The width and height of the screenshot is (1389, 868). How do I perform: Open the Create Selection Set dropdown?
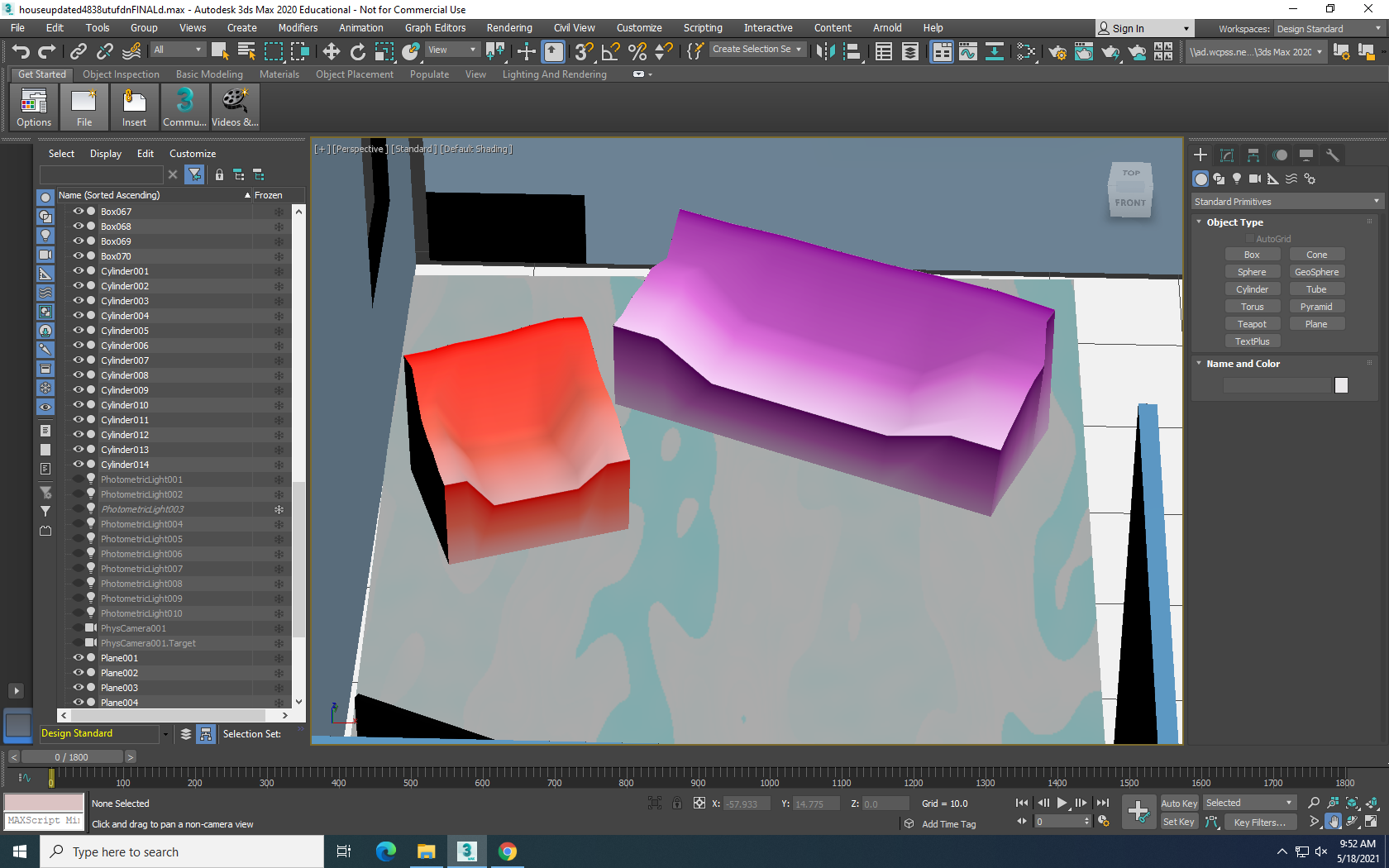coord(757,50)
